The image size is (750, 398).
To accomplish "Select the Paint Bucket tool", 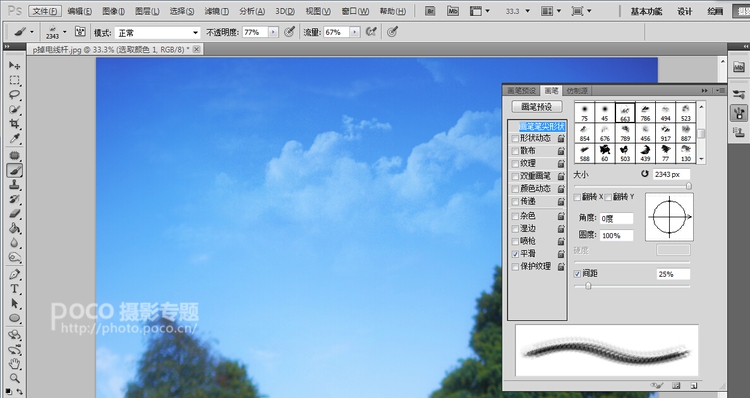I will [x=14, y=228].
